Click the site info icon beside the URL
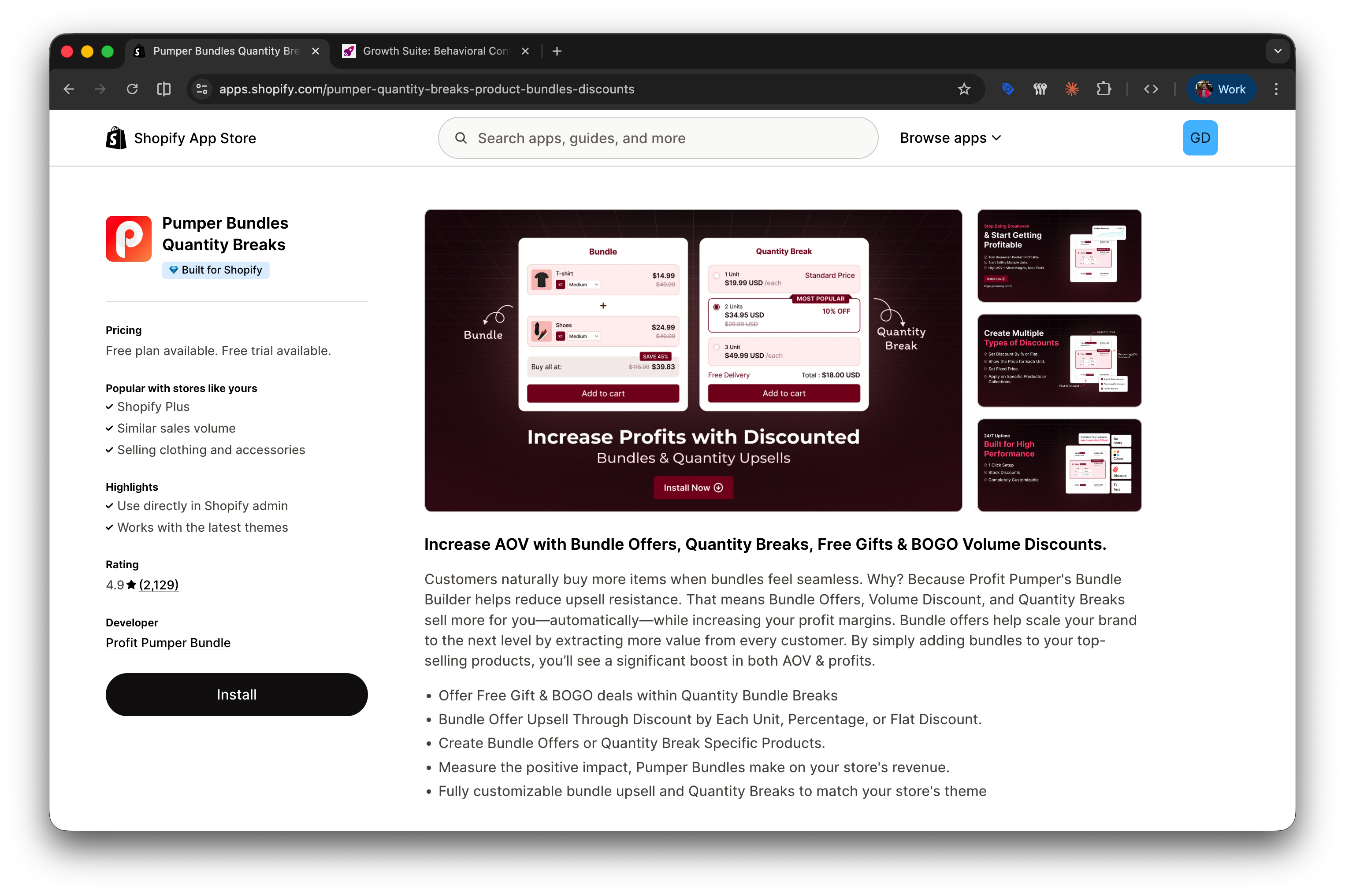The image size is (1345, 896). click(x=202, y=89)
